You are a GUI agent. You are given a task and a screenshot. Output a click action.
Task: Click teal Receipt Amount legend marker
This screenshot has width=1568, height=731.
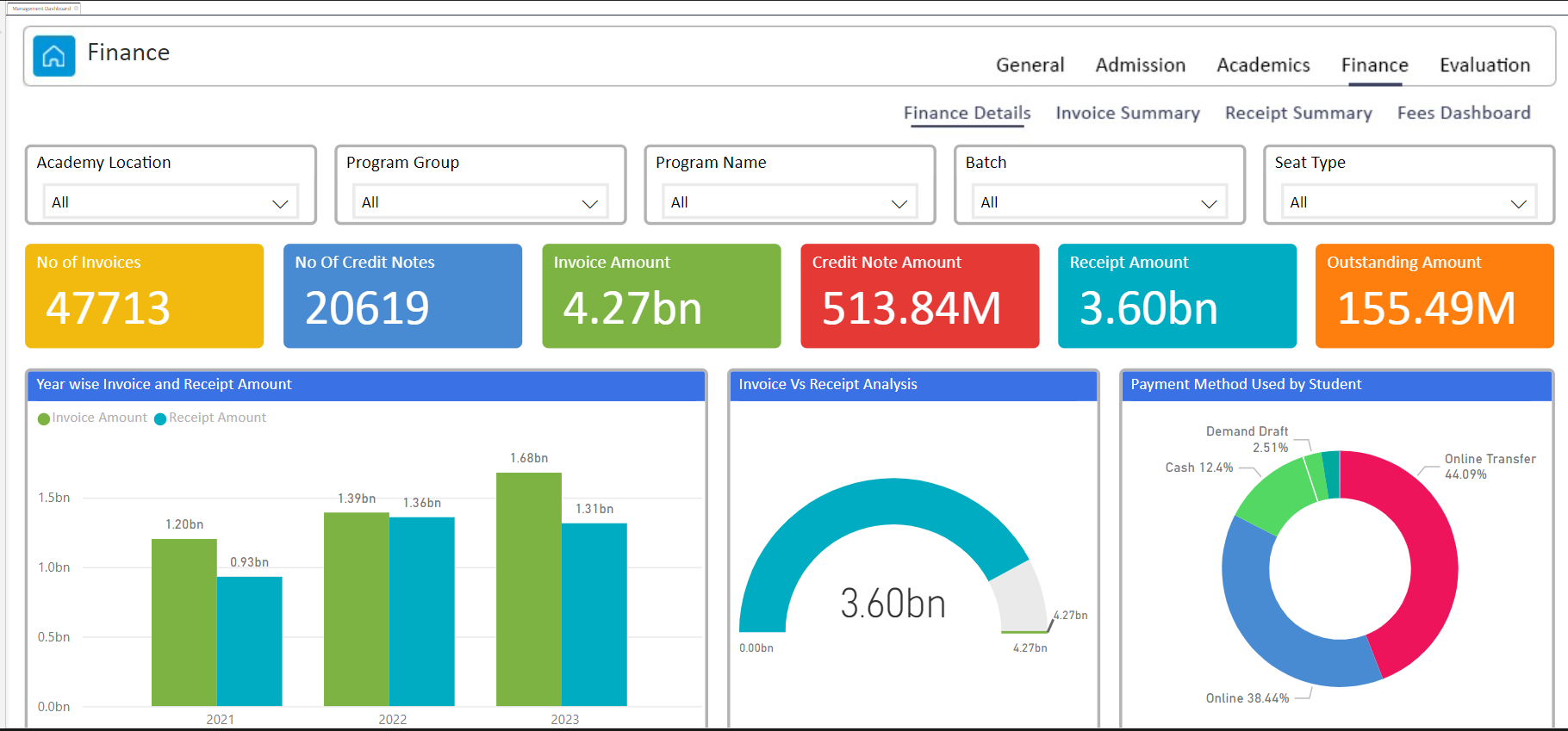tap(160, 418)
